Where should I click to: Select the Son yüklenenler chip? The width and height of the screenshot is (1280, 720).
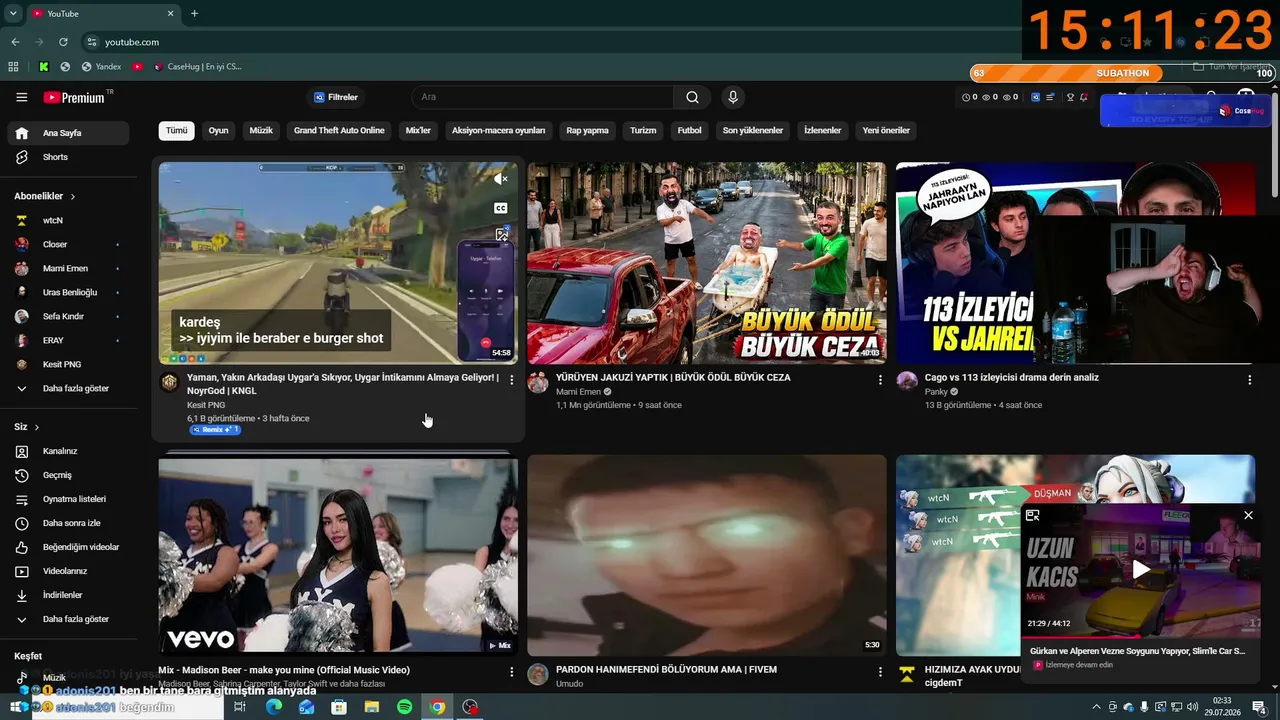[753, 131]
